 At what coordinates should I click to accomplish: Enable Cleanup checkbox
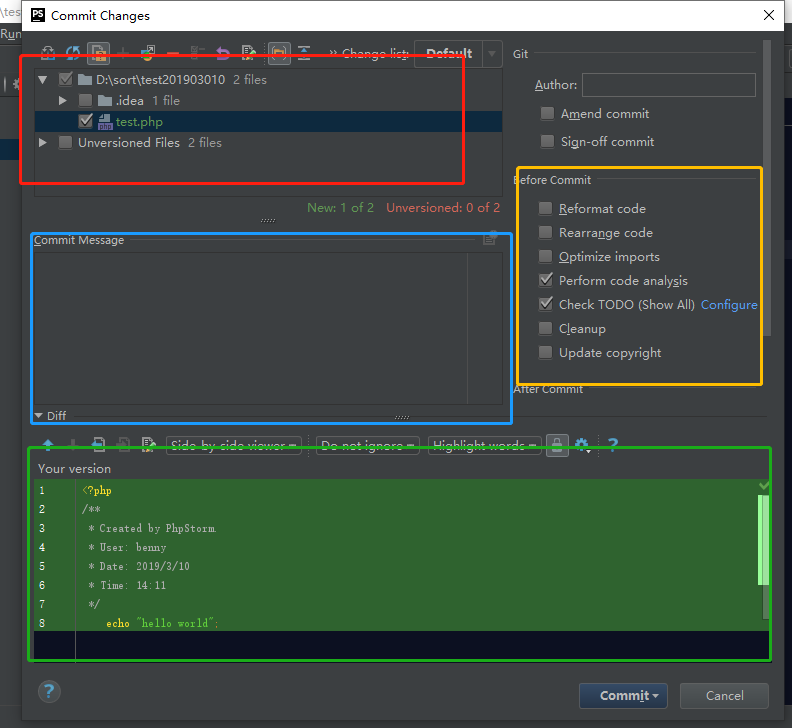pyautogui.click(x=546, y=328)
